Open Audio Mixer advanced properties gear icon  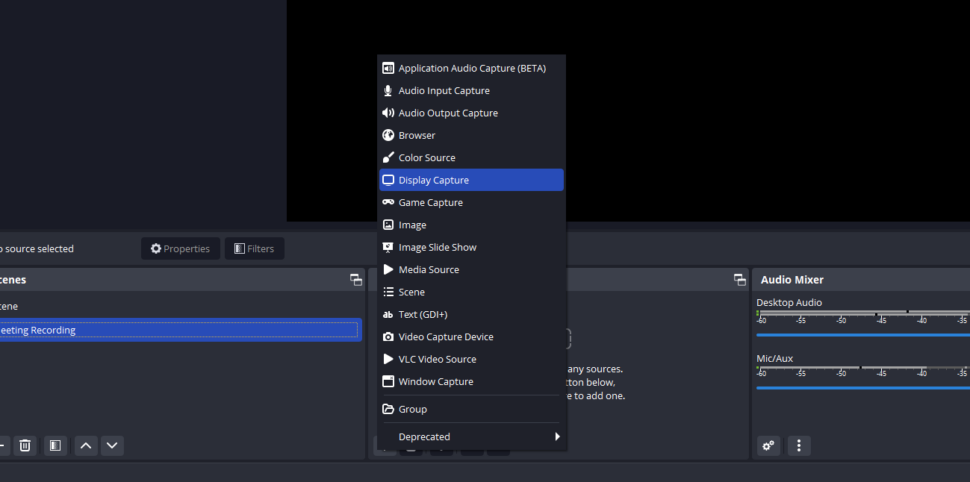pyautogui.click(x=768, y=445)
